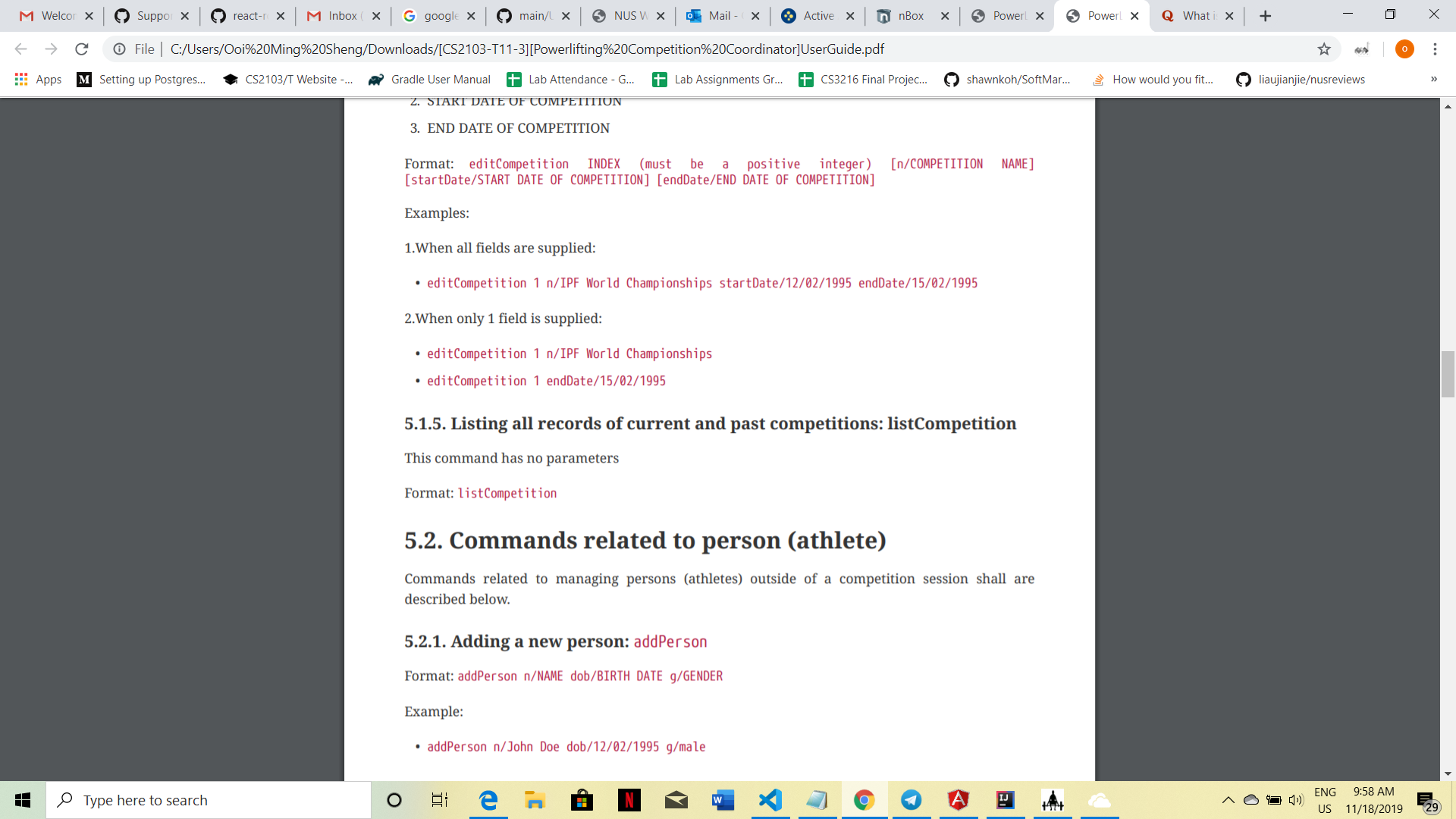
Task: Switch to the NUS tab
Action: [626, 16]
